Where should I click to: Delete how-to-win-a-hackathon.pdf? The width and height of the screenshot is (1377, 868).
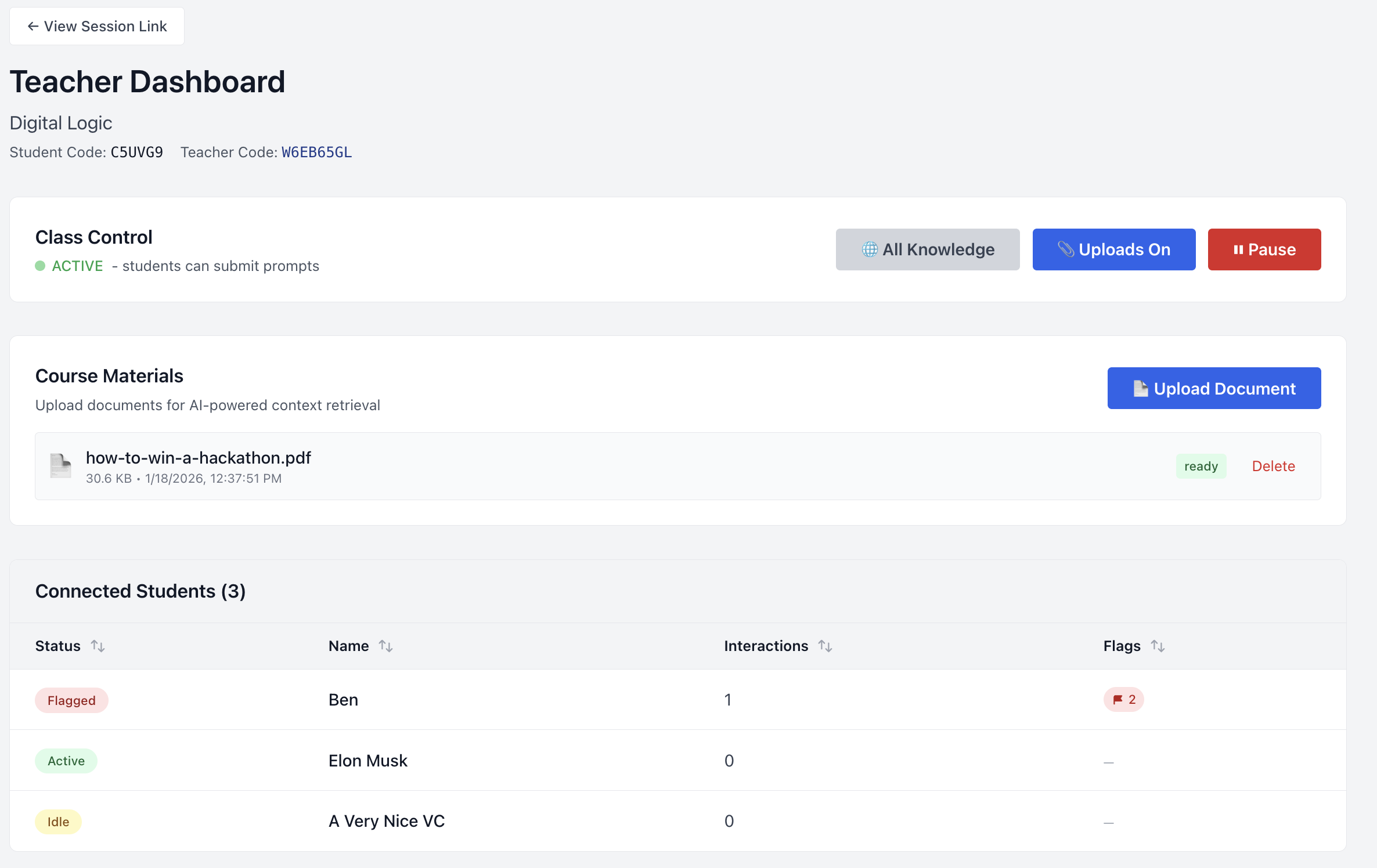click(x=1273, y=466)
